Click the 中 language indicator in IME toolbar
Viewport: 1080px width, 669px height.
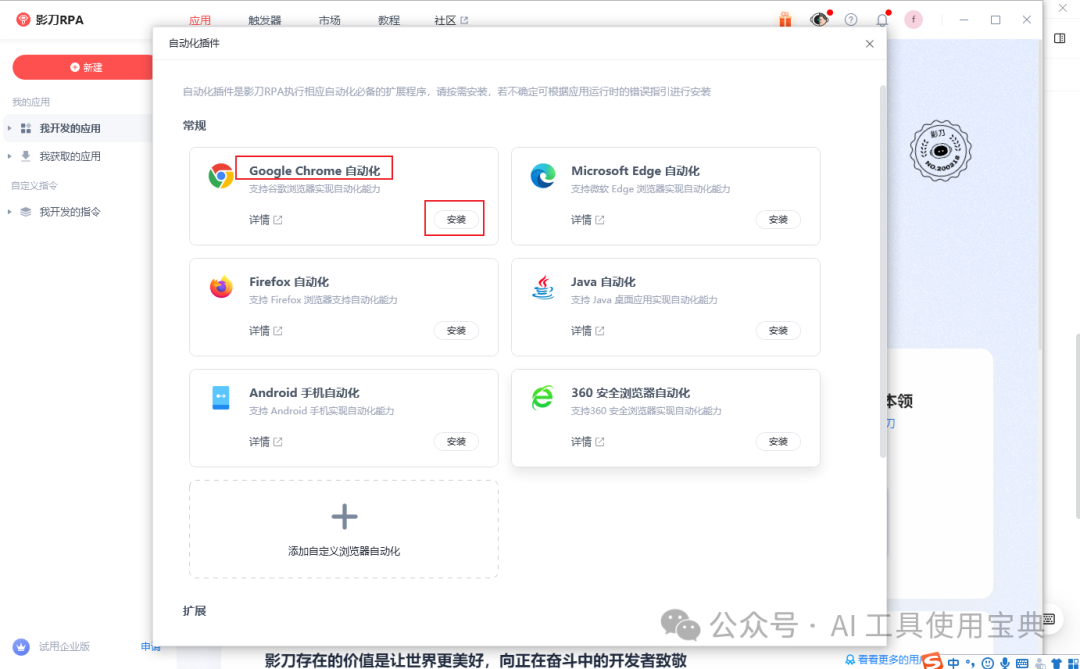point(953,663)
